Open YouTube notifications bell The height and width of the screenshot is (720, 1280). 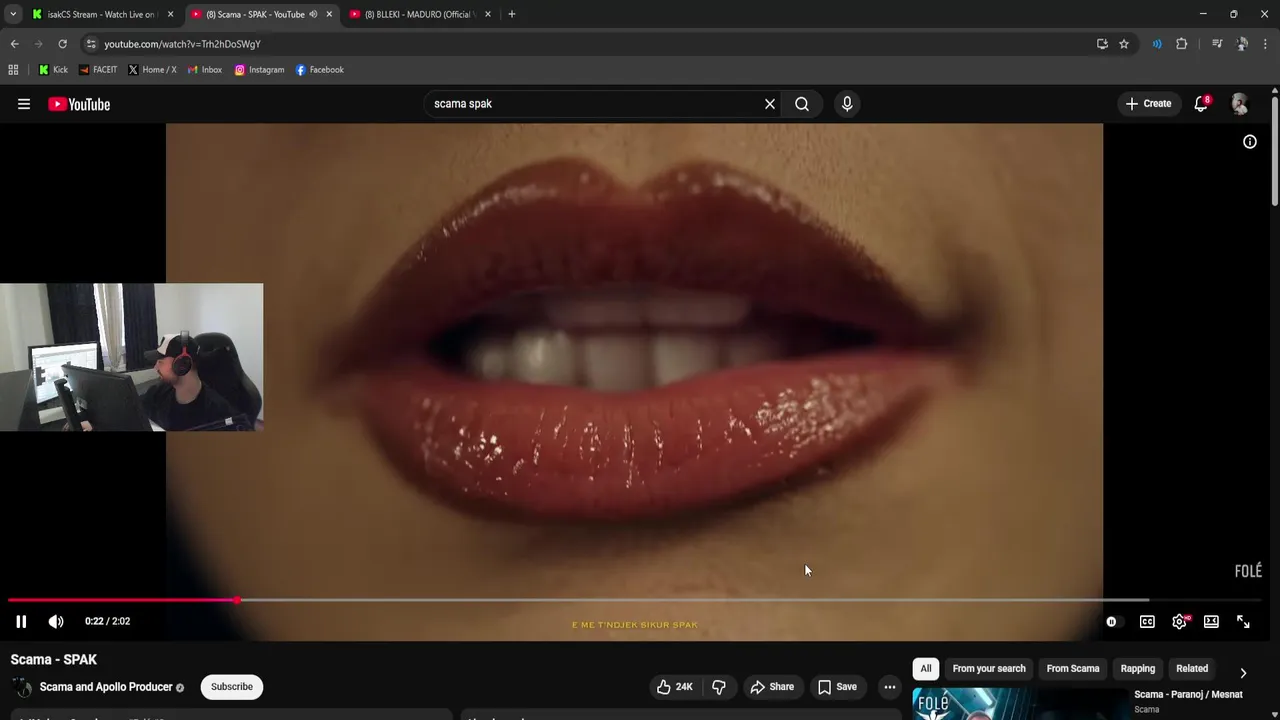(x=1201, y=104)
